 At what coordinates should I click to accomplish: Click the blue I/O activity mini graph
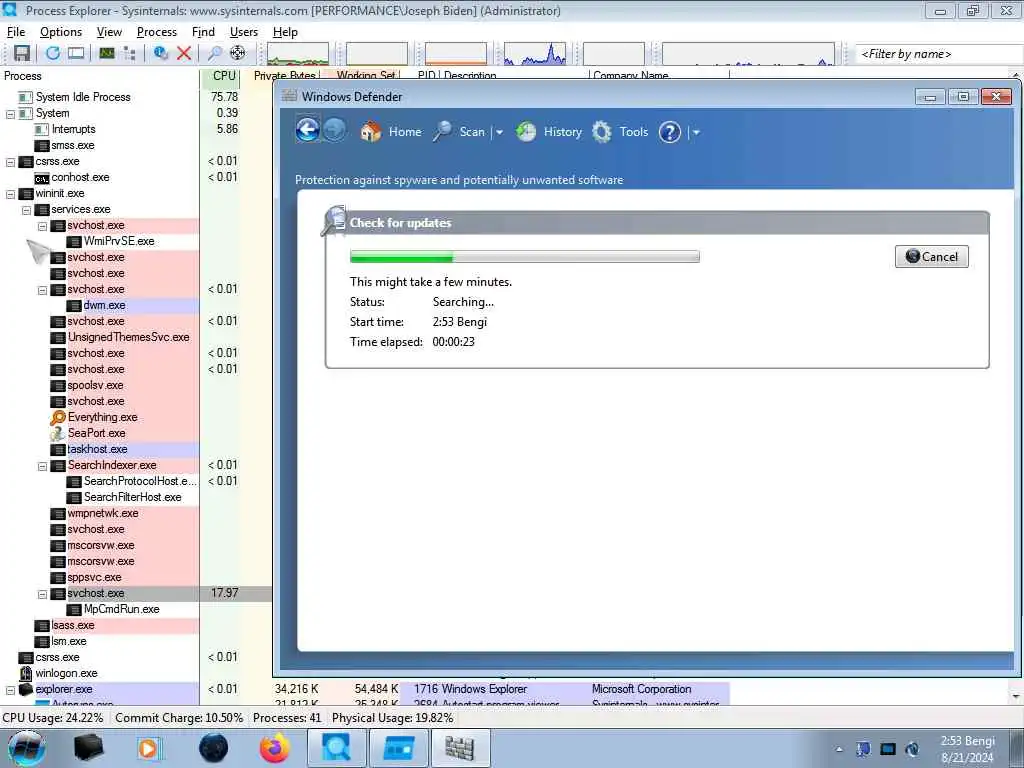point(535,54)
